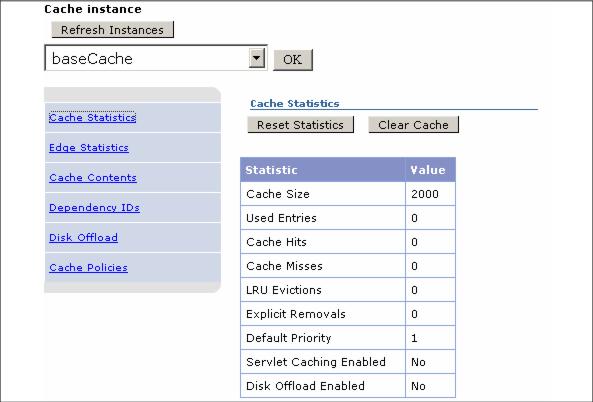View the Cache Contents link
This screenshot has width=593, height=402.
[x=93, y=177]
